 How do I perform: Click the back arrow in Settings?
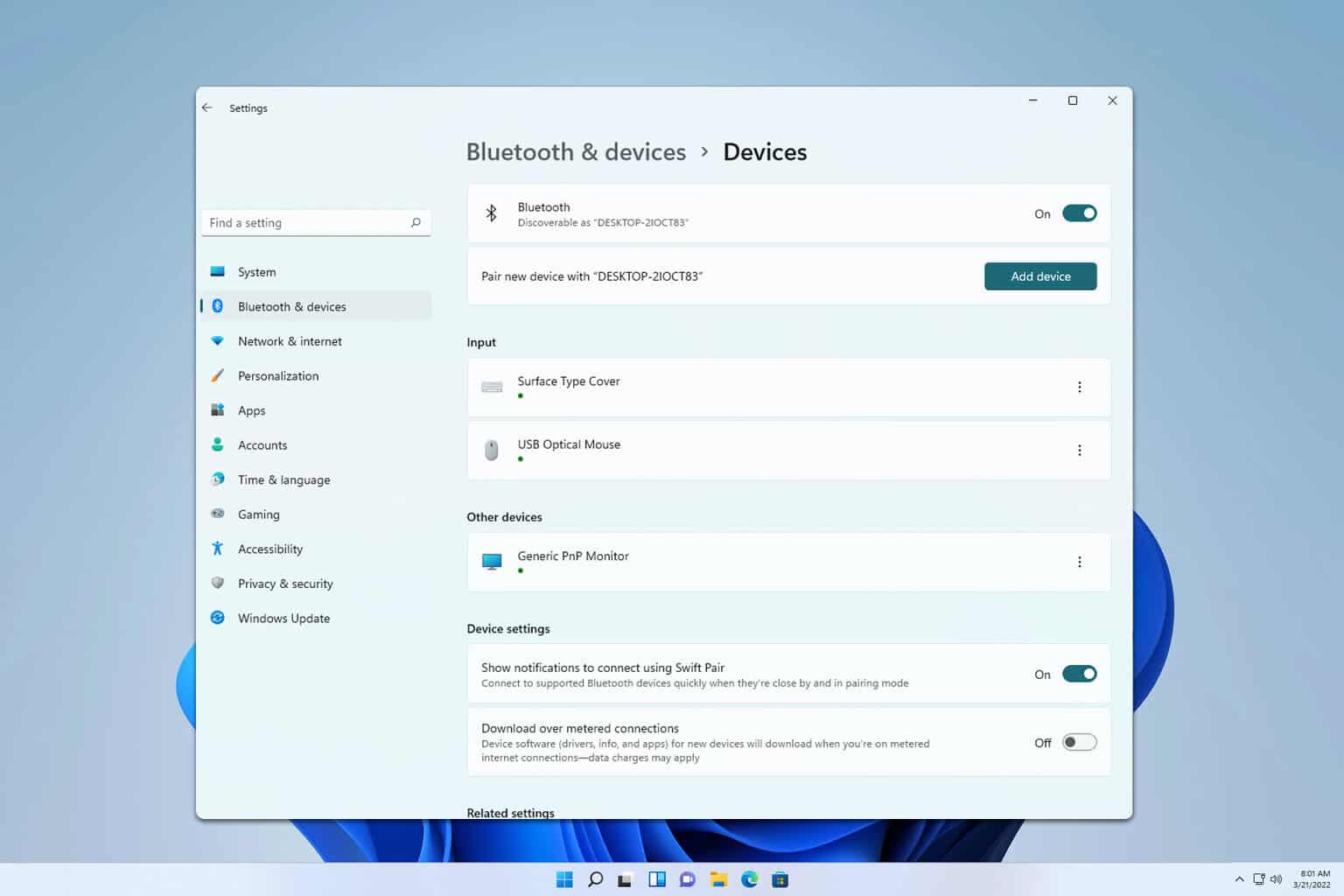click(207, 108)
